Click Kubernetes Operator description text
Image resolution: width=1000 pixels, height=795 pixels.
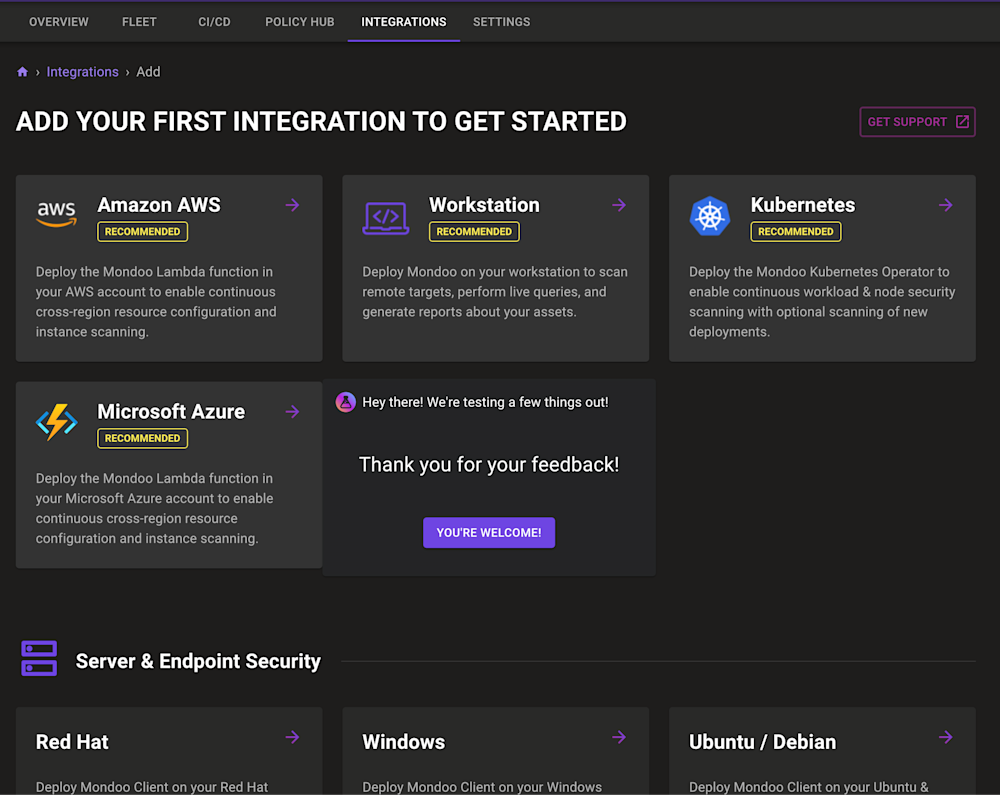(x=822, y=302)
